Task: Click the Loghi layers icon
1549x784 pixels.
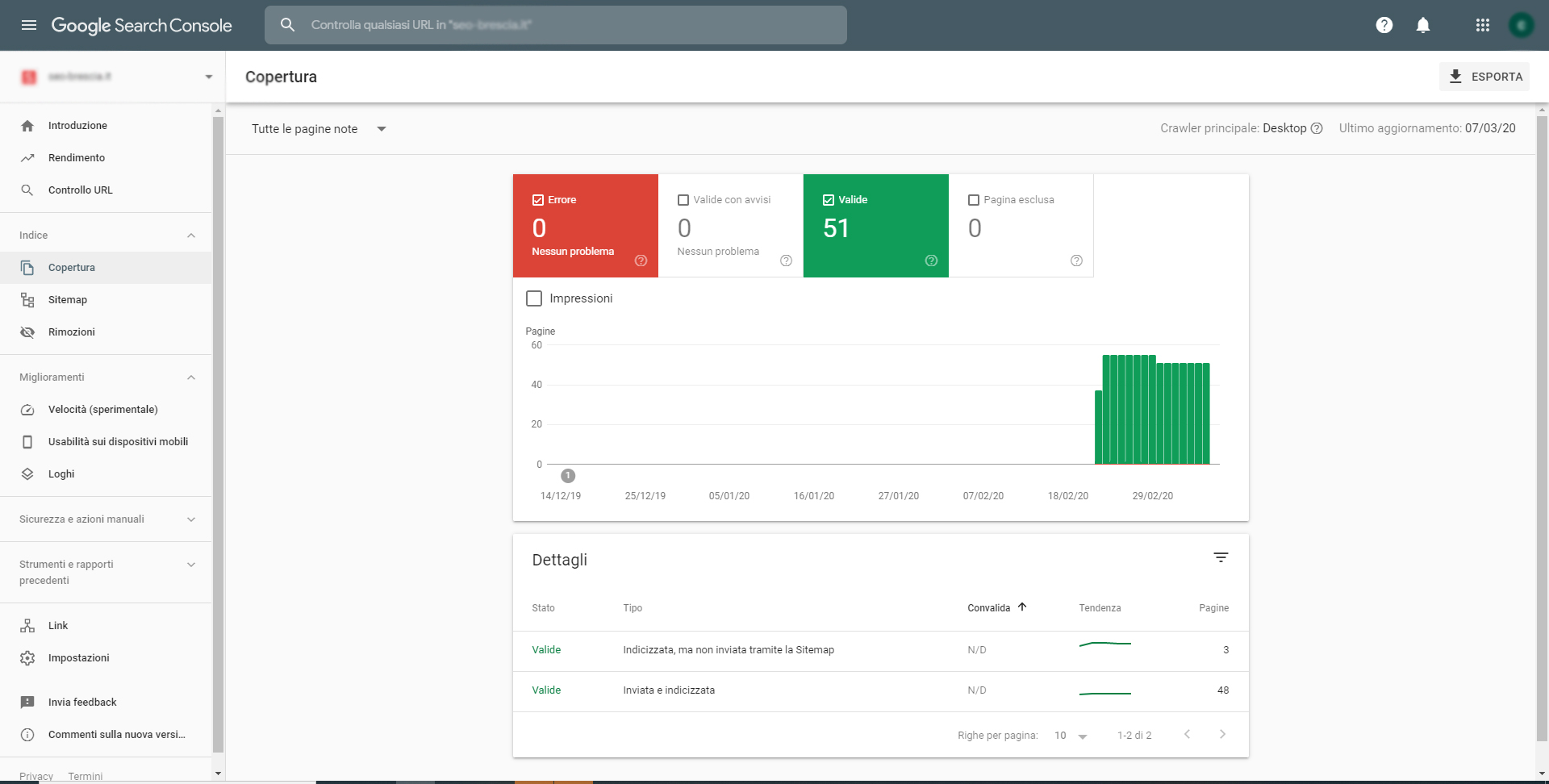Action: tap(27, 474)
